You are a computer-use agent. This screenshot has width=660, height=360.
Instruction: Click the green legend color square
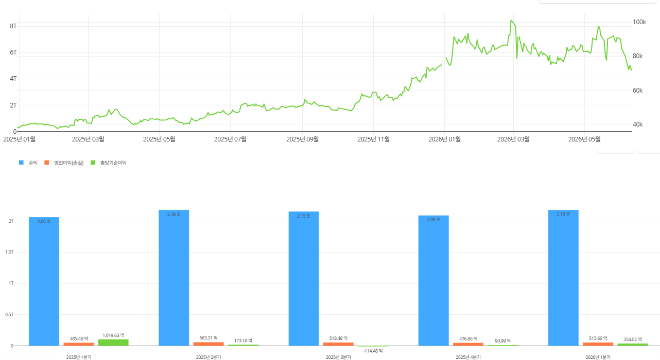click(93, 163)
